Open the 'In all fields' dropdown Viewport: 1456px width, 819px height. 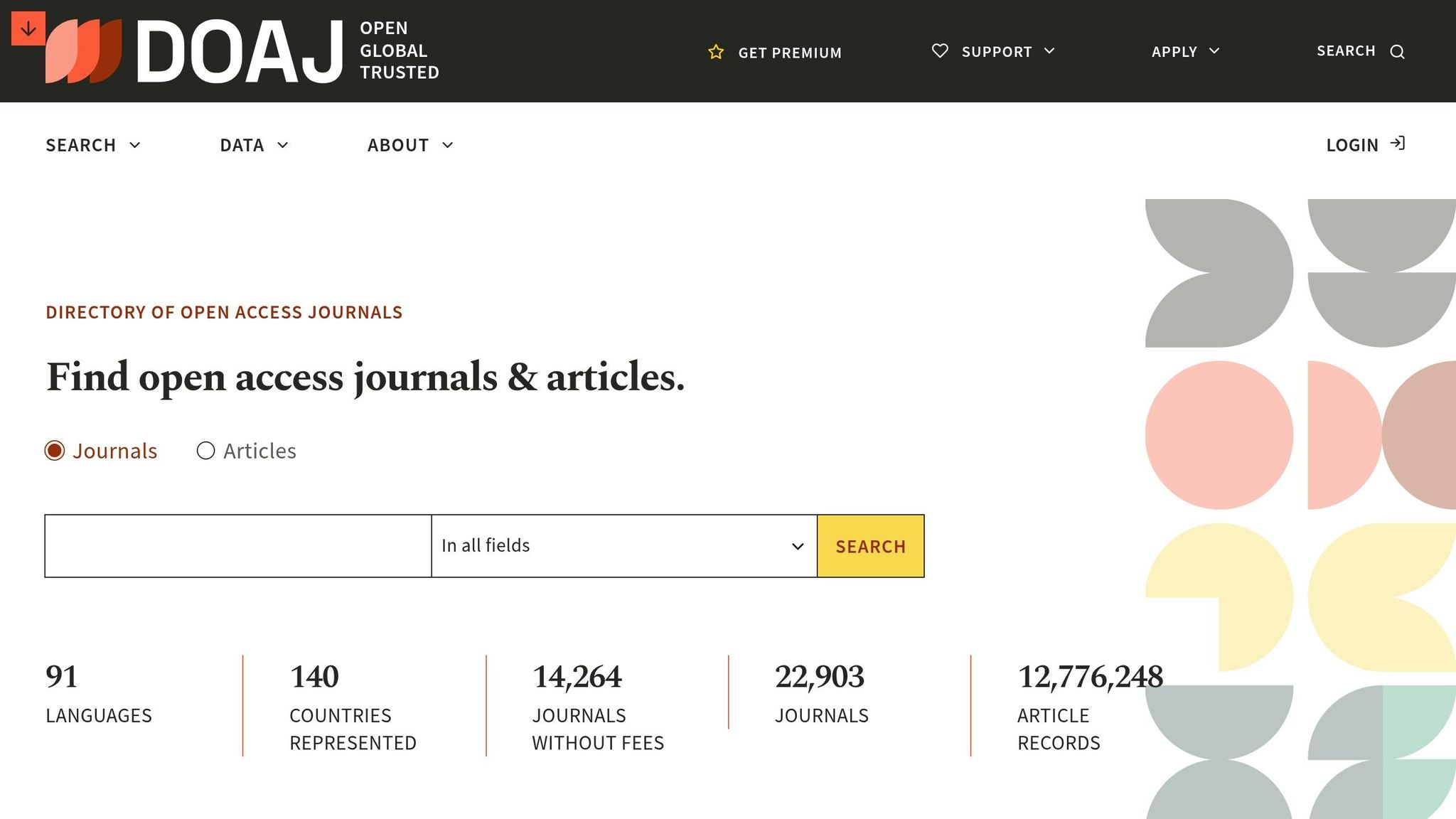click(624, 546)
